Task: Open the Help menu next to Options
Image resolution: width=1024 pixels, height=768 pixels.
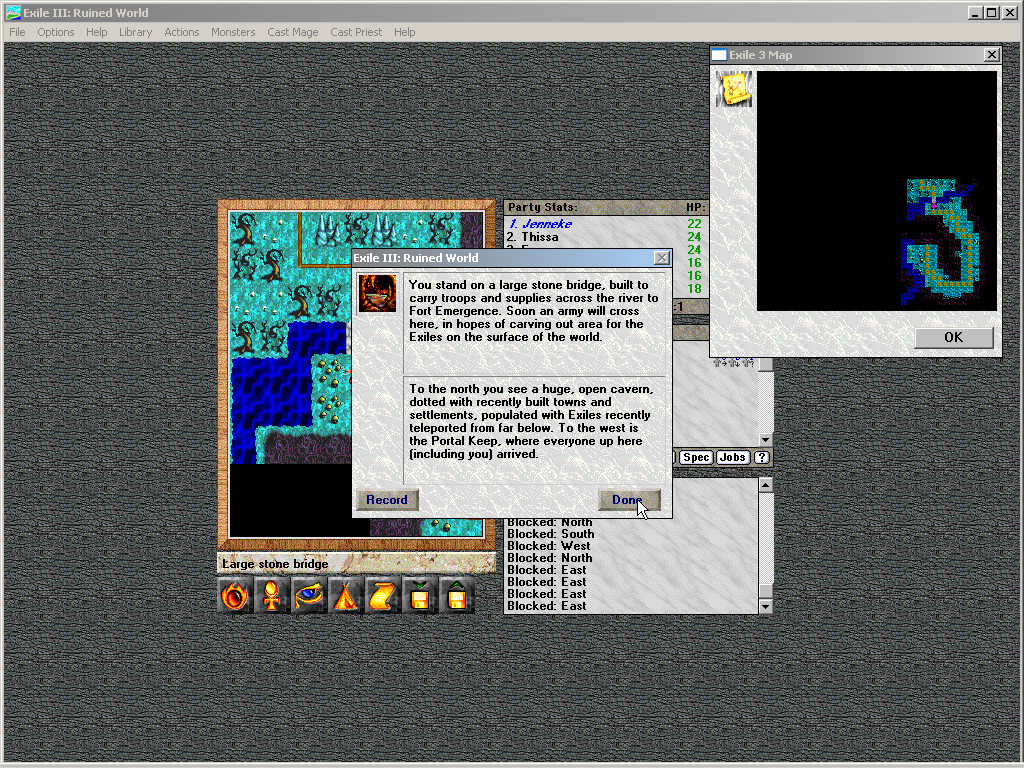Action: click(x=97, y=32)
